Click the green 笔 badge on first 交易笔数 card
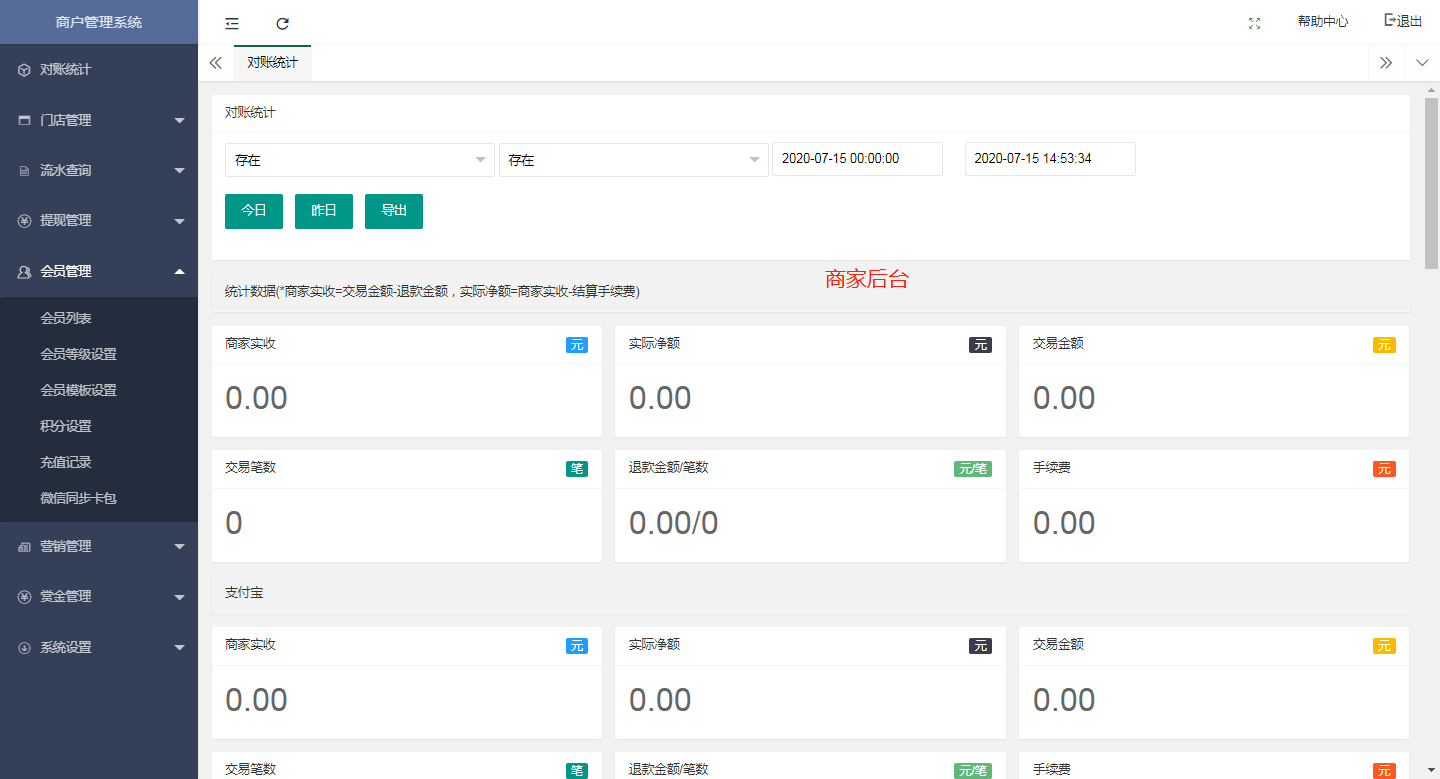The width and height of the screenshot is (1440, 779). pyautogui.click(x=577, y=469)
